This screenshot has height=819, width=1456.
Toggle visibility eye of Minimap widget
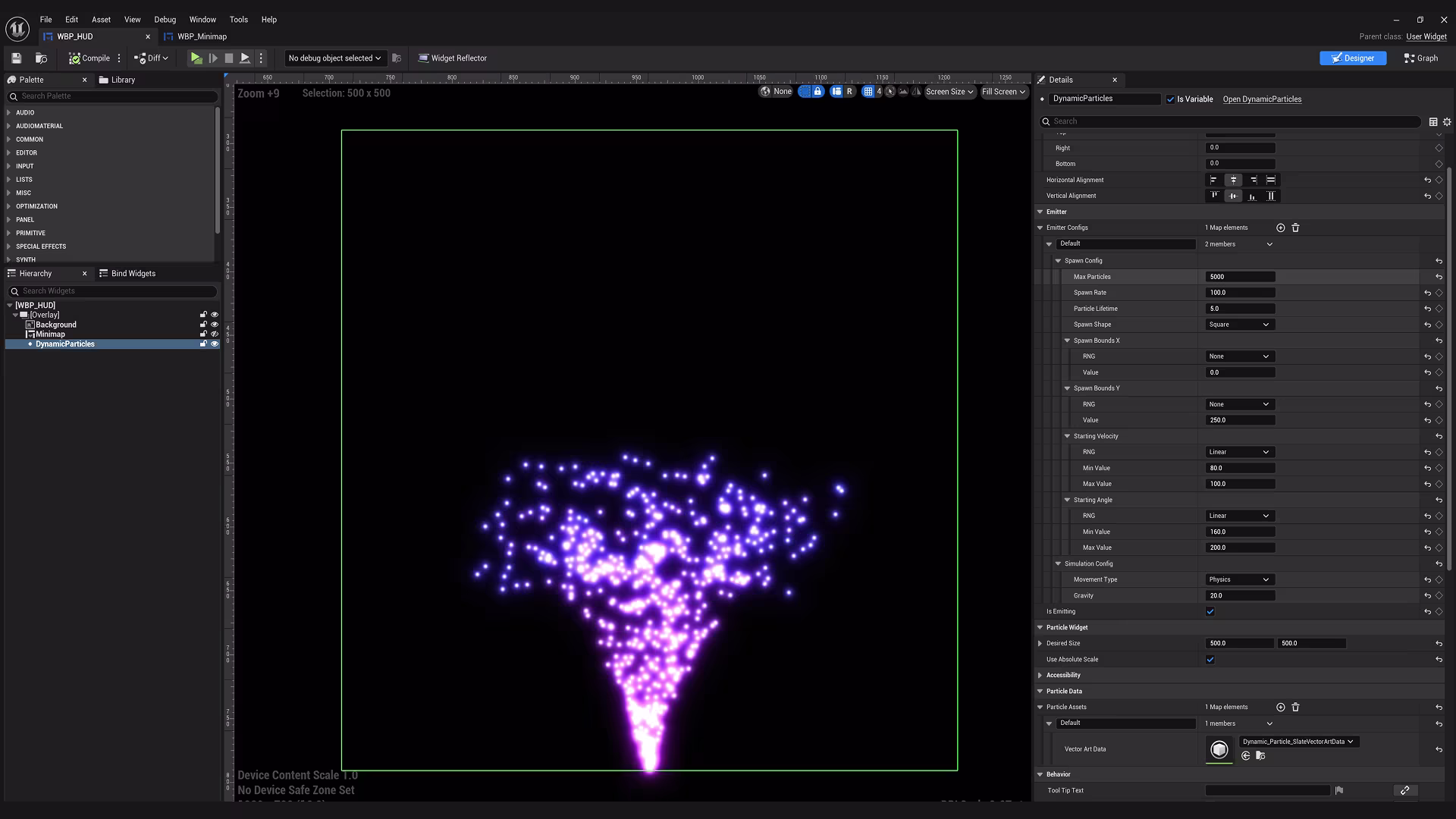tap(215, 334)
